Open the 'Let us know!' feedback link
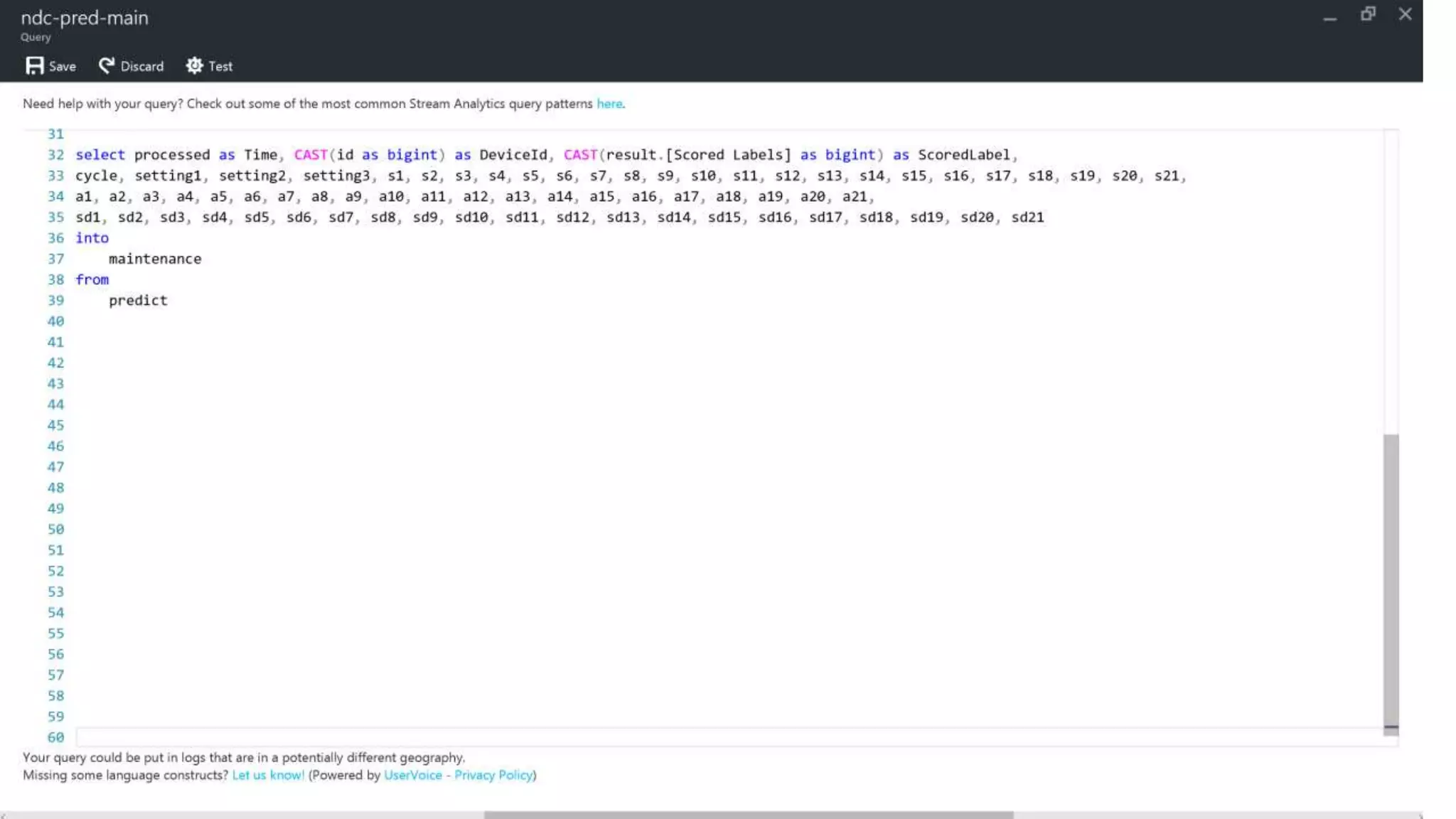Screen dimensions: 1456x819 [268, 776]
